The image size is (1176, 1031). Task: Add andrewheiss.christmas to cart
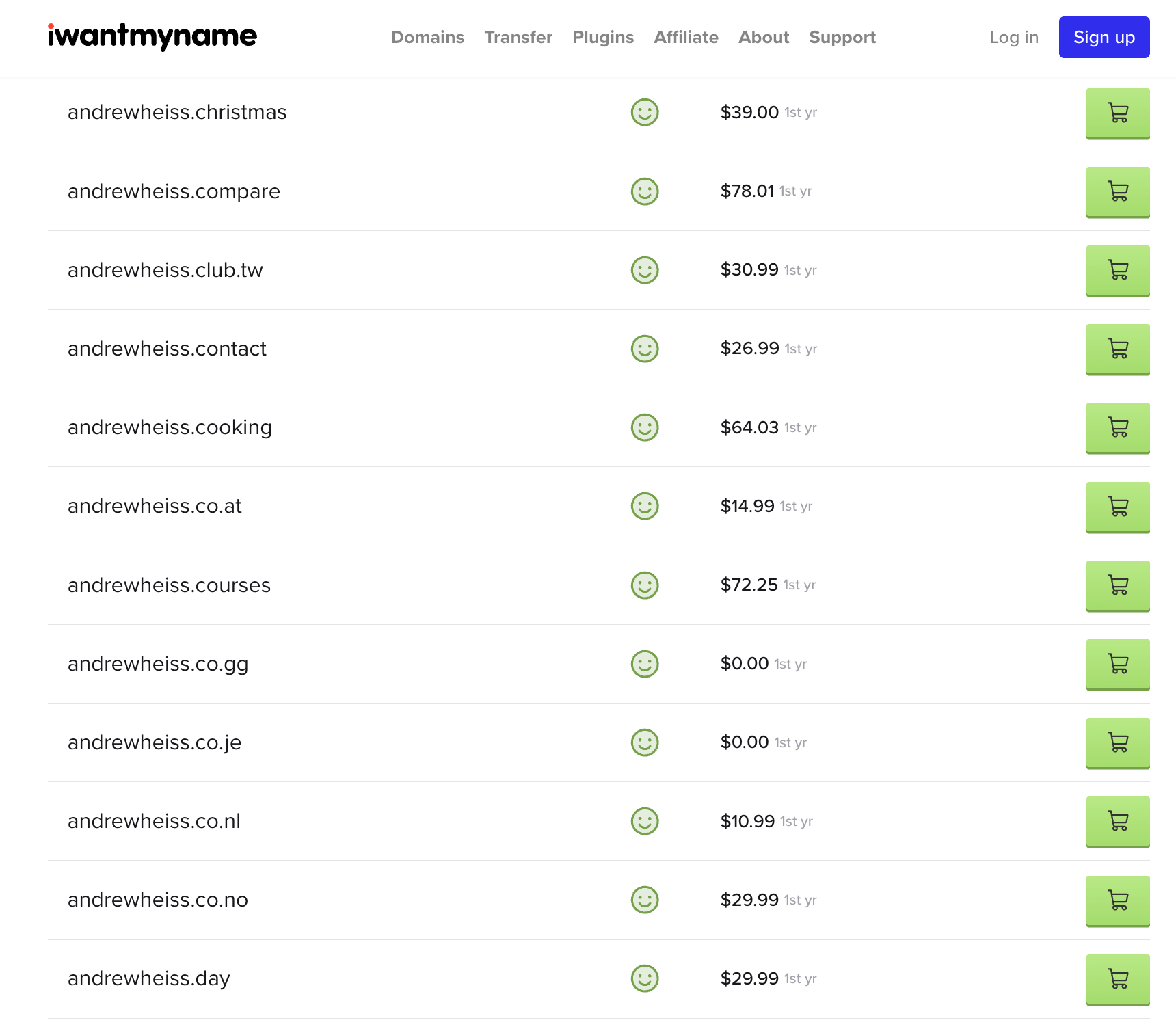pos(1117,113)
